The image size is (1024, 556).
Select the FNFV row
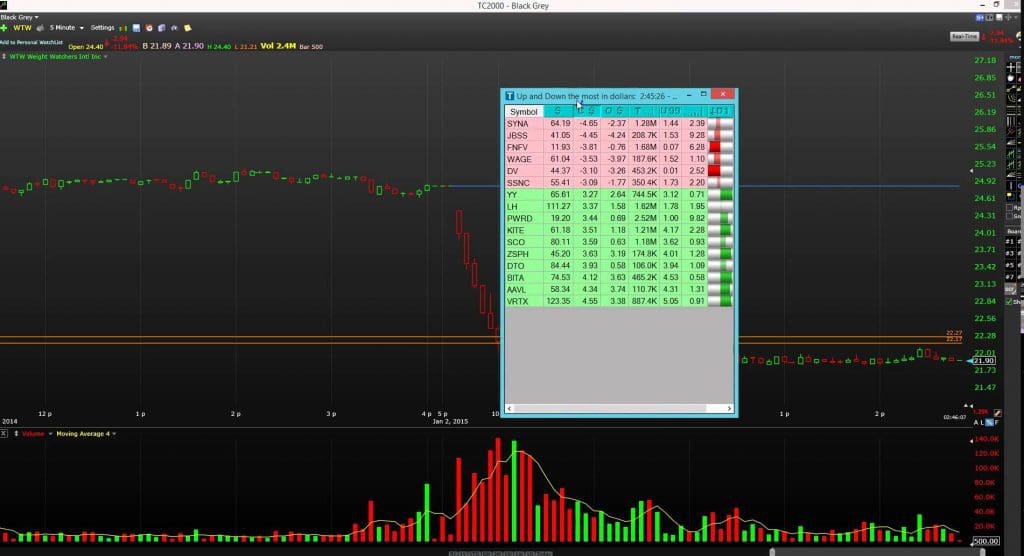tap(618, 147)
